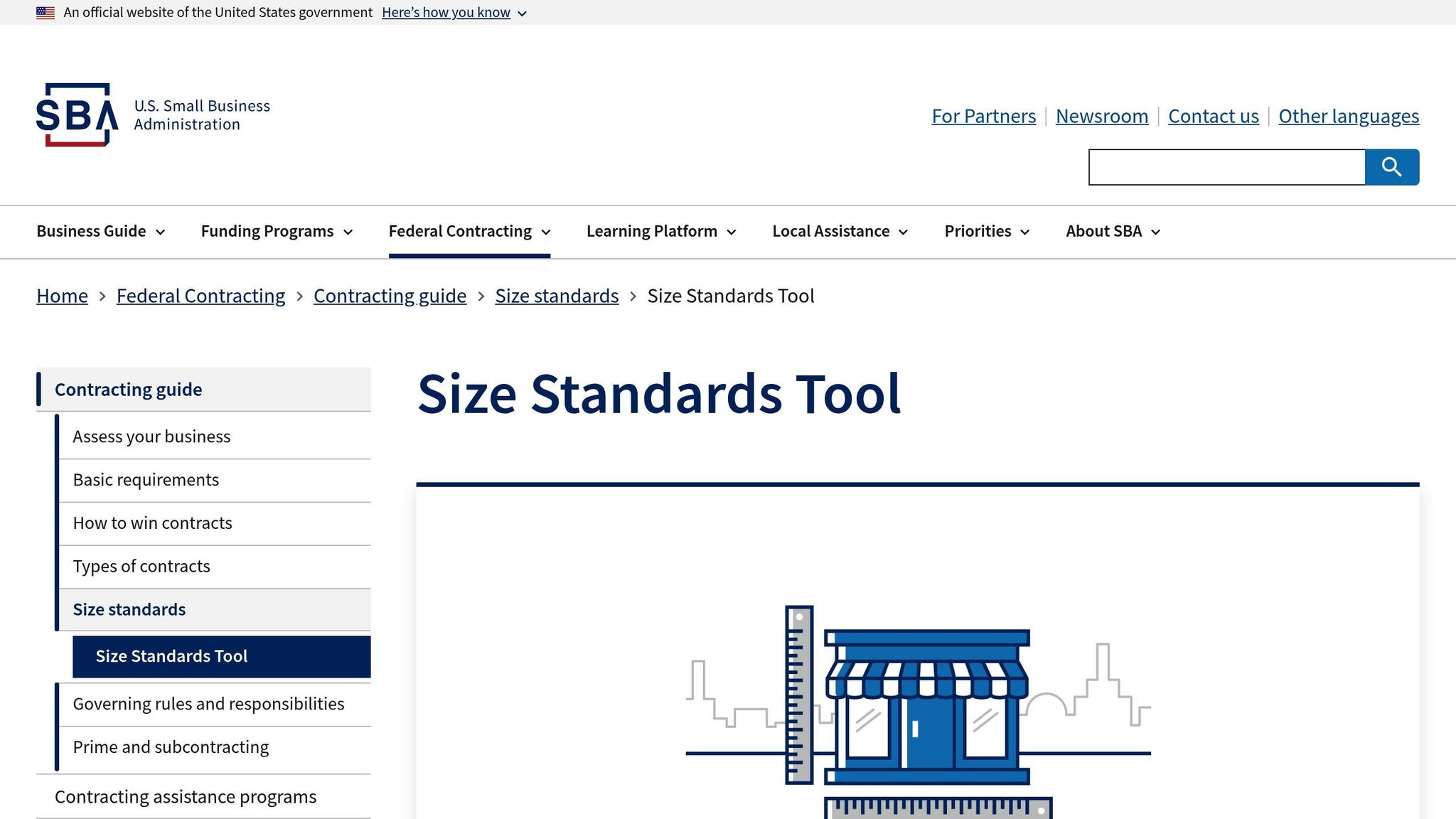Viewport: 1456px width, 819px height.
Task: Select Types of contracts in sidebar
Action: pyautogui.click(x=141, y=566)
